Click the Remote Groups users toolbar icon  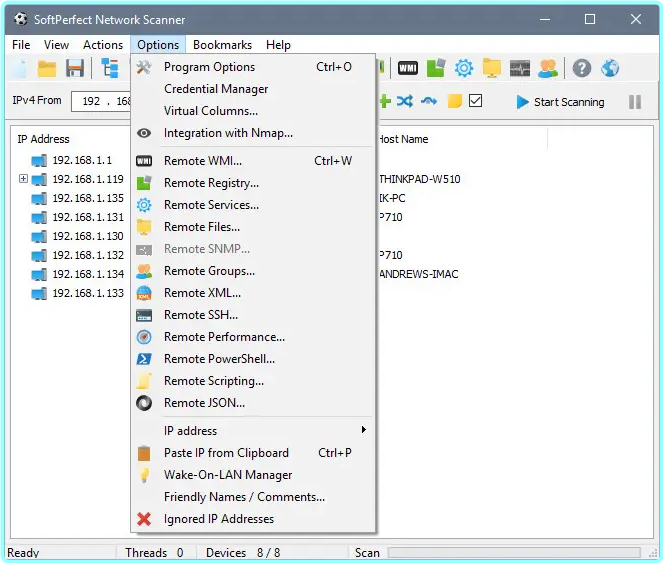tap(548, 68)
